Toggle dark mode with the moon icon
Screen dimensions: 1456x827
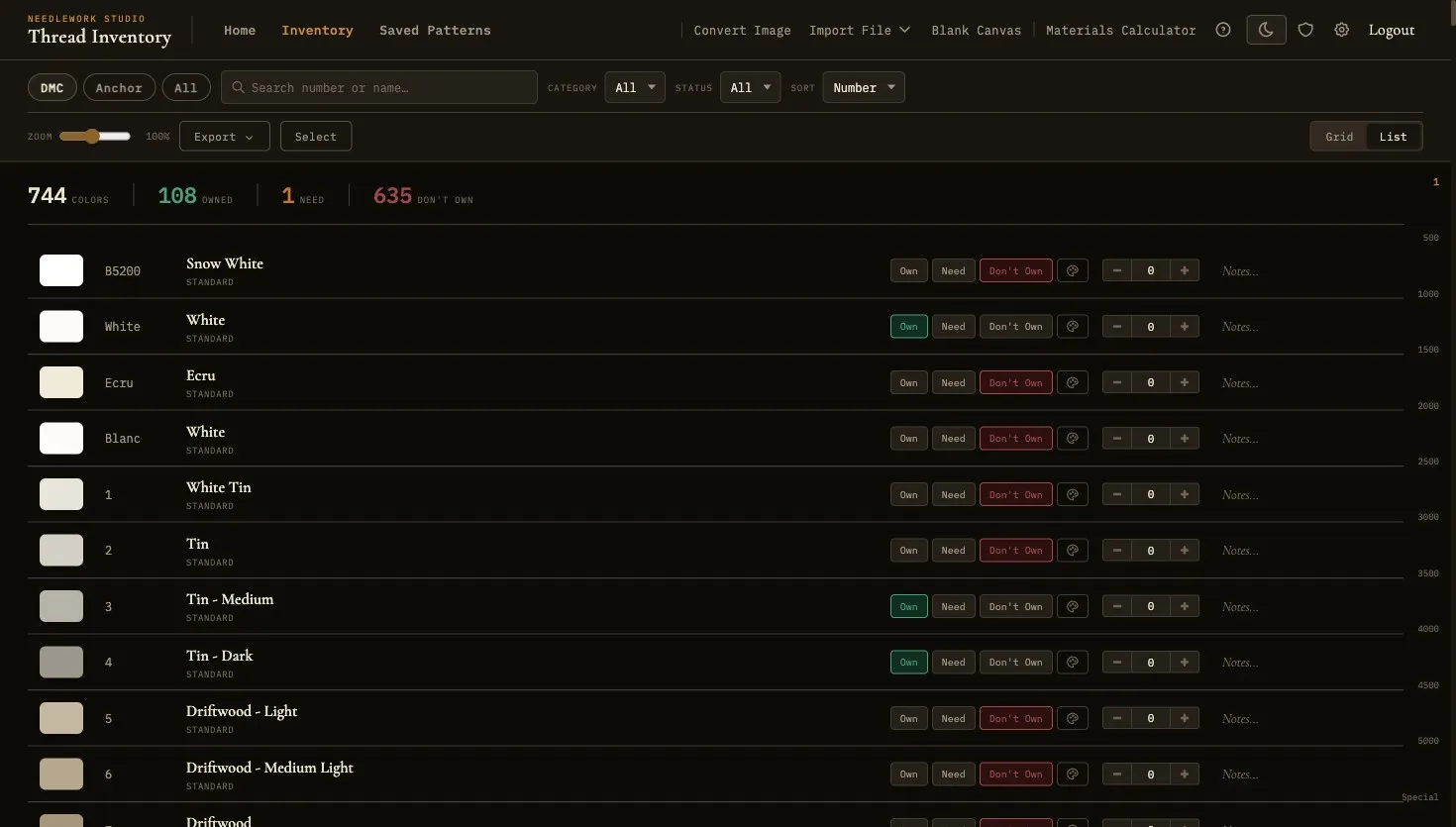1265,30
